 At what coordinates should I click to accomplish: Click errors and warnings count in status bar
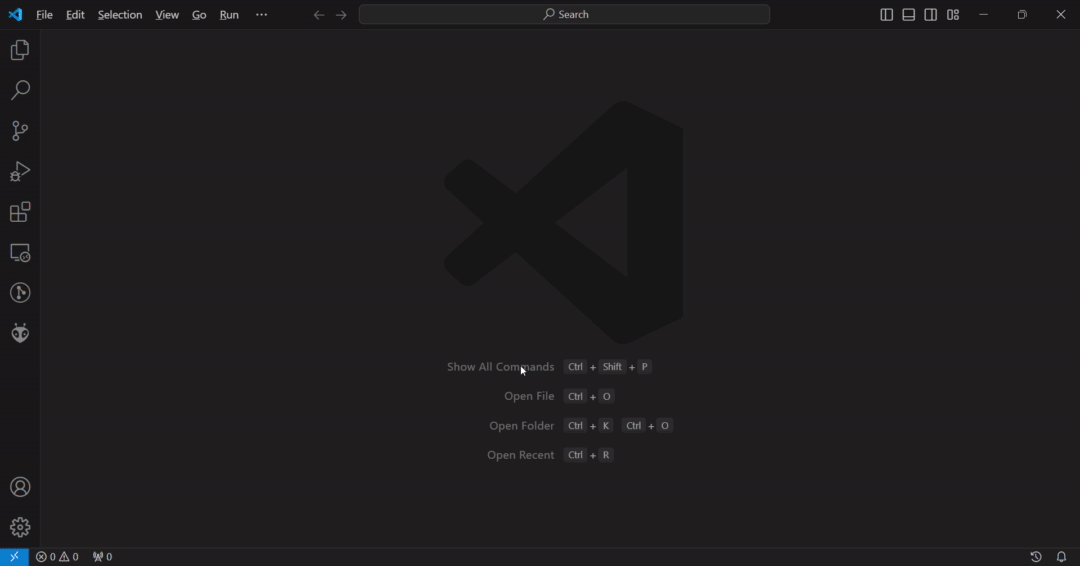coord(57,557)
